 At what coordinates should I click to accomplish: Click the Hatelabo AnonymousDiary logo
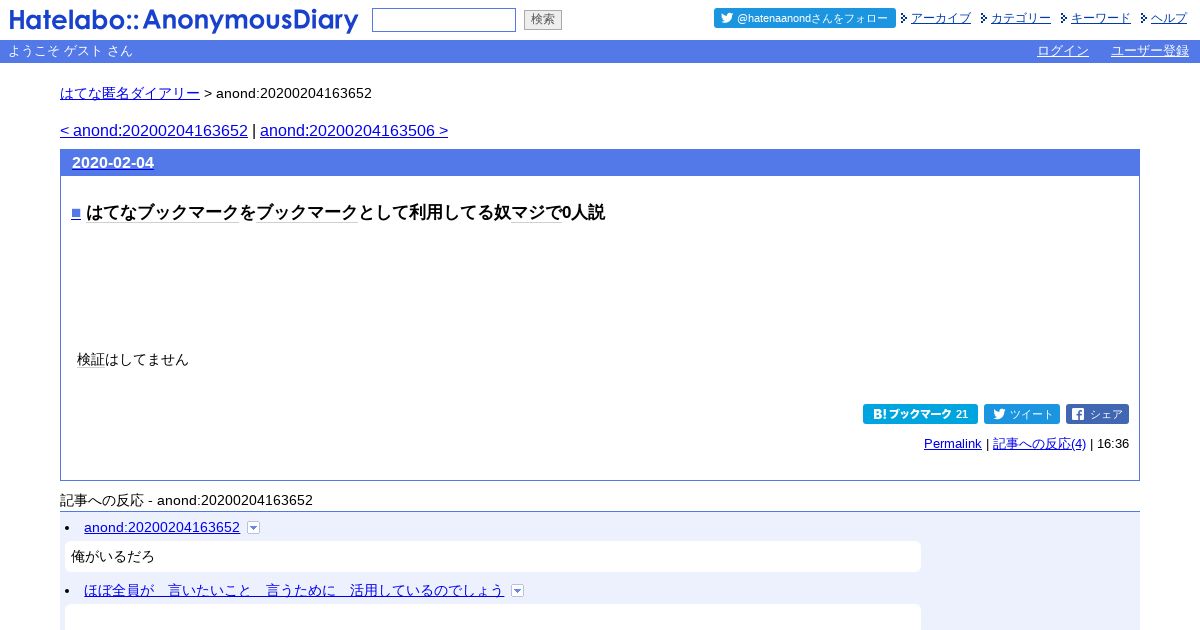(184, 20)
